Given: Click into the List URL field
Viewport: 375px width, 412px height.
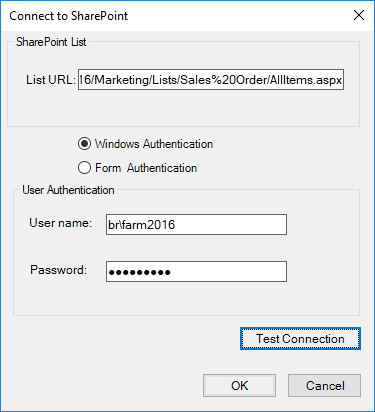Looking at the screenshot, I should [211, 80].
